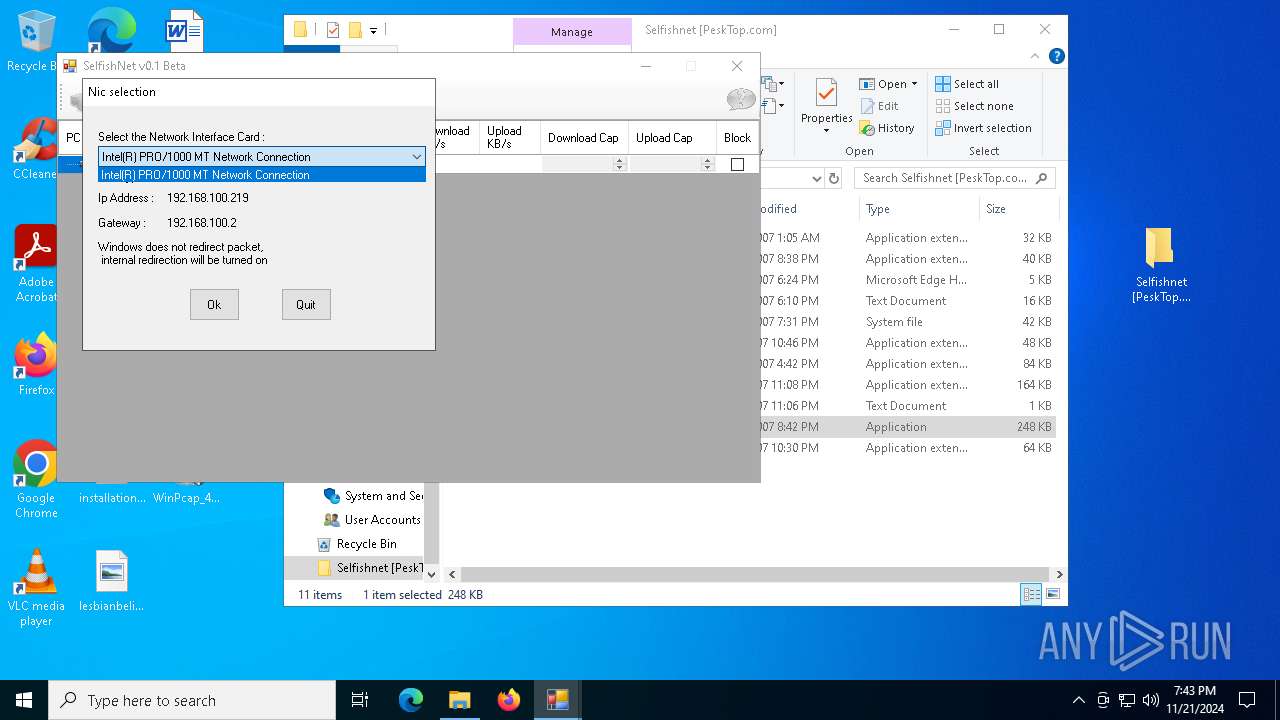Click horizontal scrollbar left arrow in Explorer
This screenshot has height=720, width=1280.
point(452,575)
